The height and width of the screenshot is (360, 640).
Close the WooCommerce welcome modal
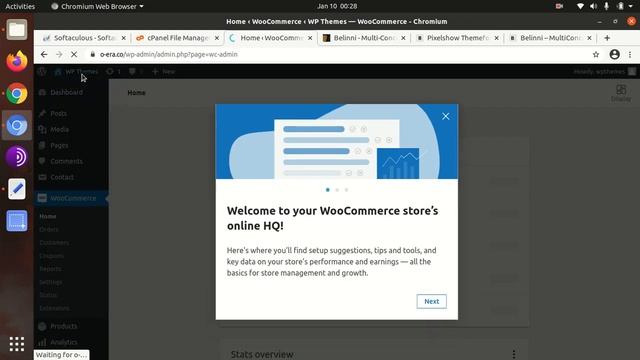[x=446, y=116]
